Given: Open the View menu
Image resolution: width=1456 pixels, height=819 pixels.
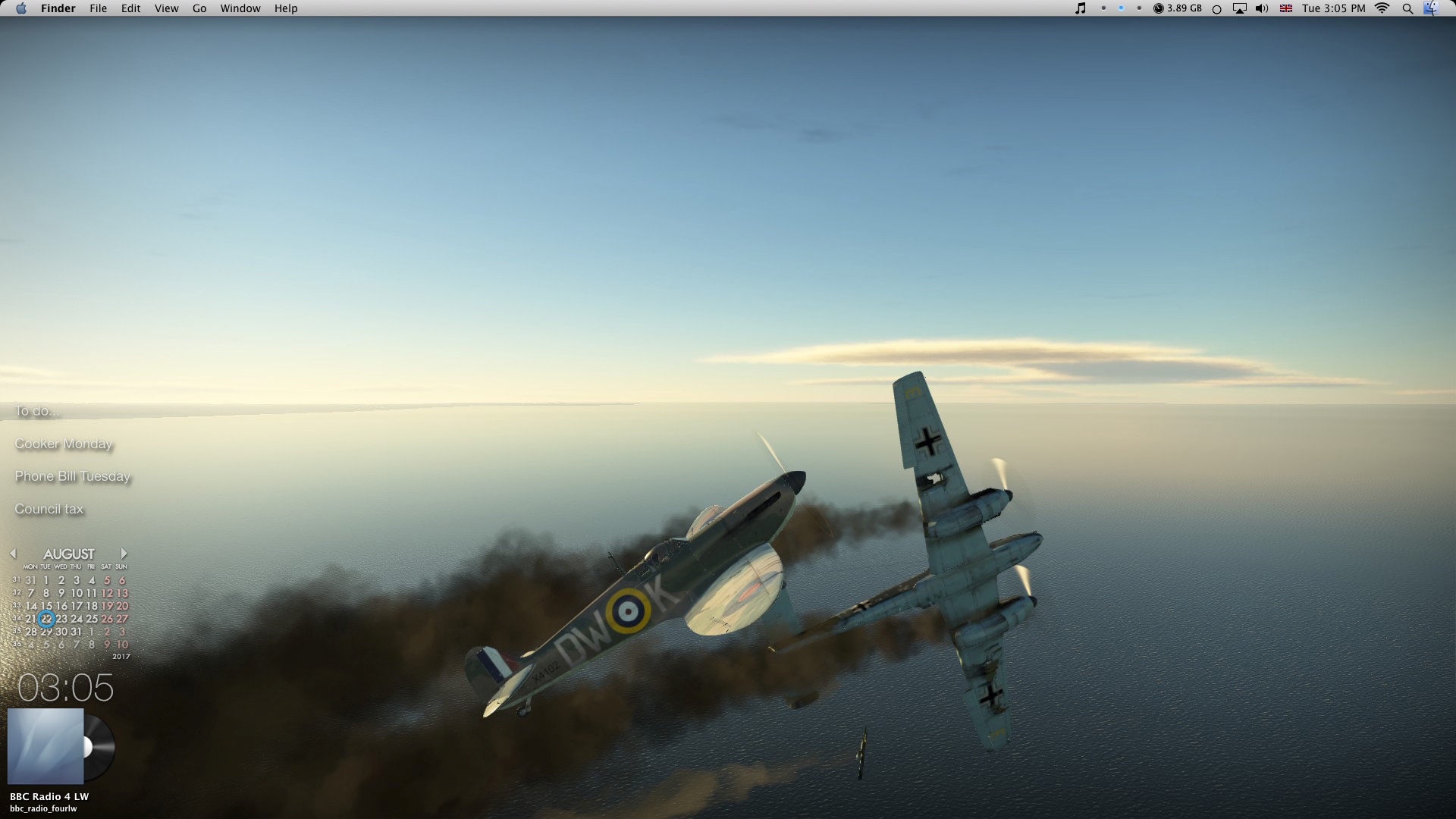Looking at the screenshot, I should [166, 8].
